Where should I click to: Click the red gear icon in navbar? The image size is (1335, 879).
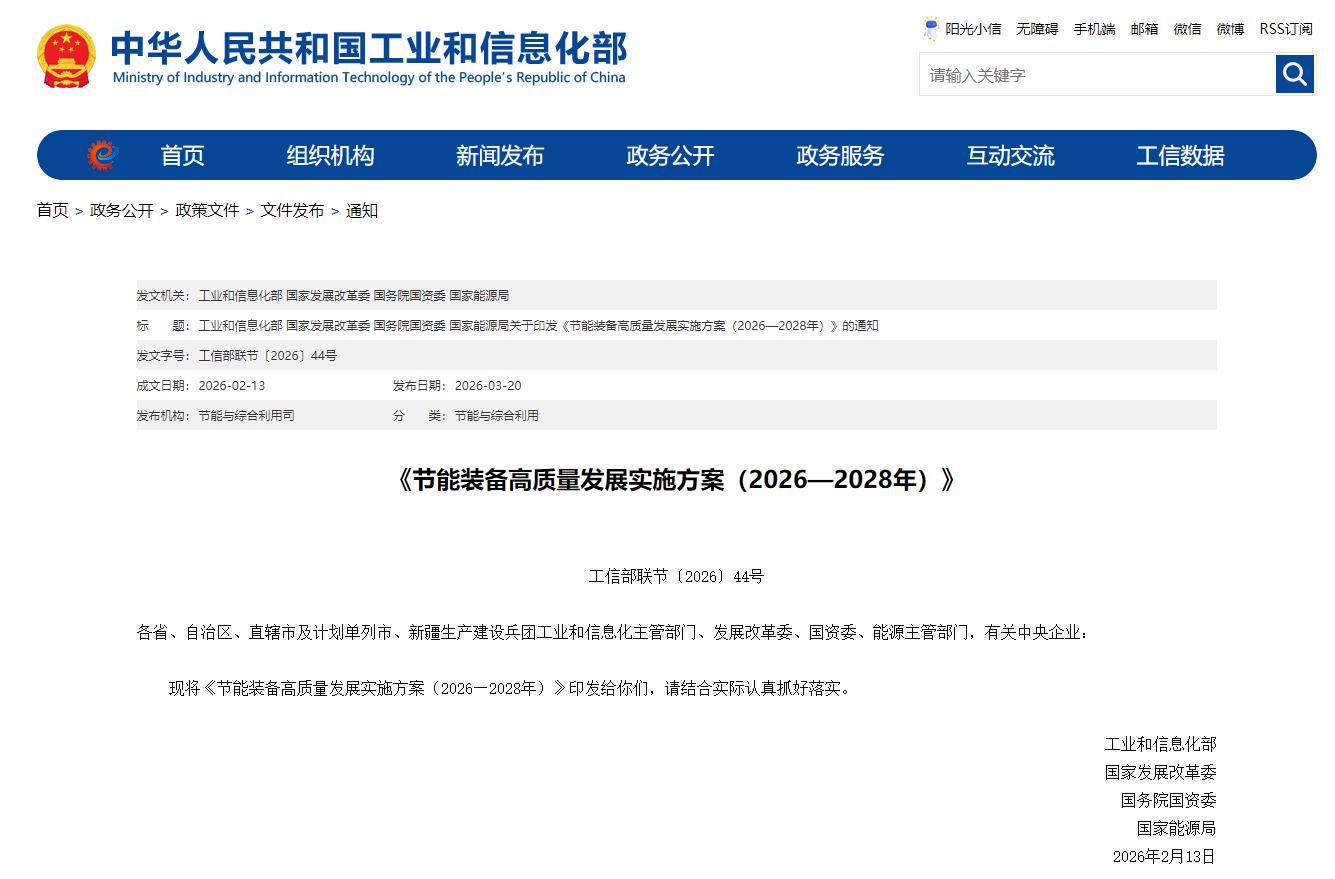click(x=102, y=155)
